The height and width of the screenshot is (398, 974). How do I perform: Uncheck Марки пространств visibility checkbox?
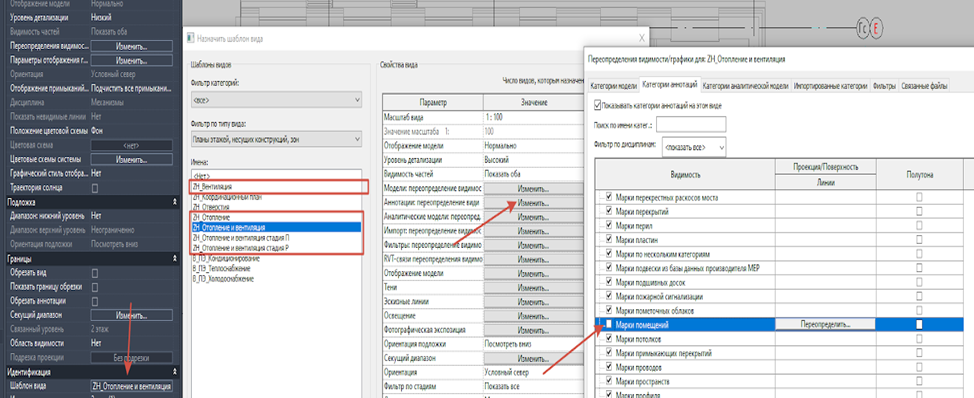coord(610,381)
